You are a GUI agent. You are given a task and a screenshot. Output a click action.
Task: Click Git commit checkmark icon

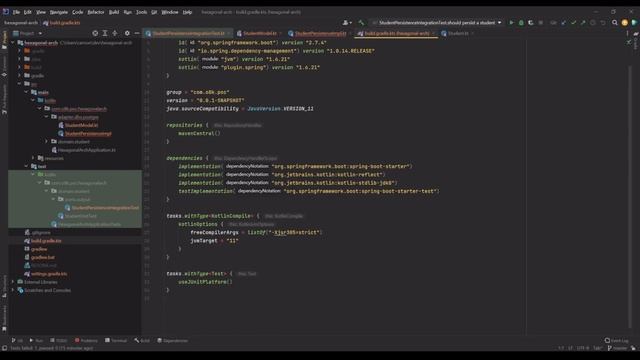pyautogui.click(x=573, y=23)
